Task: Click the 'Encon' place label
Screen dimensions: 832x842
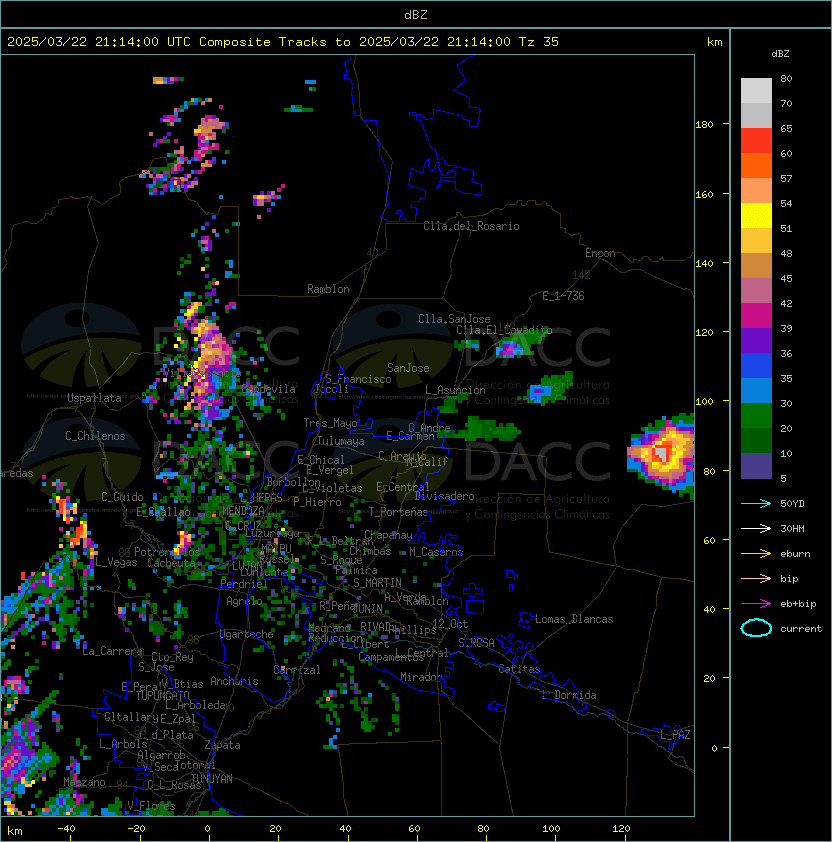Action: (600, 253)
